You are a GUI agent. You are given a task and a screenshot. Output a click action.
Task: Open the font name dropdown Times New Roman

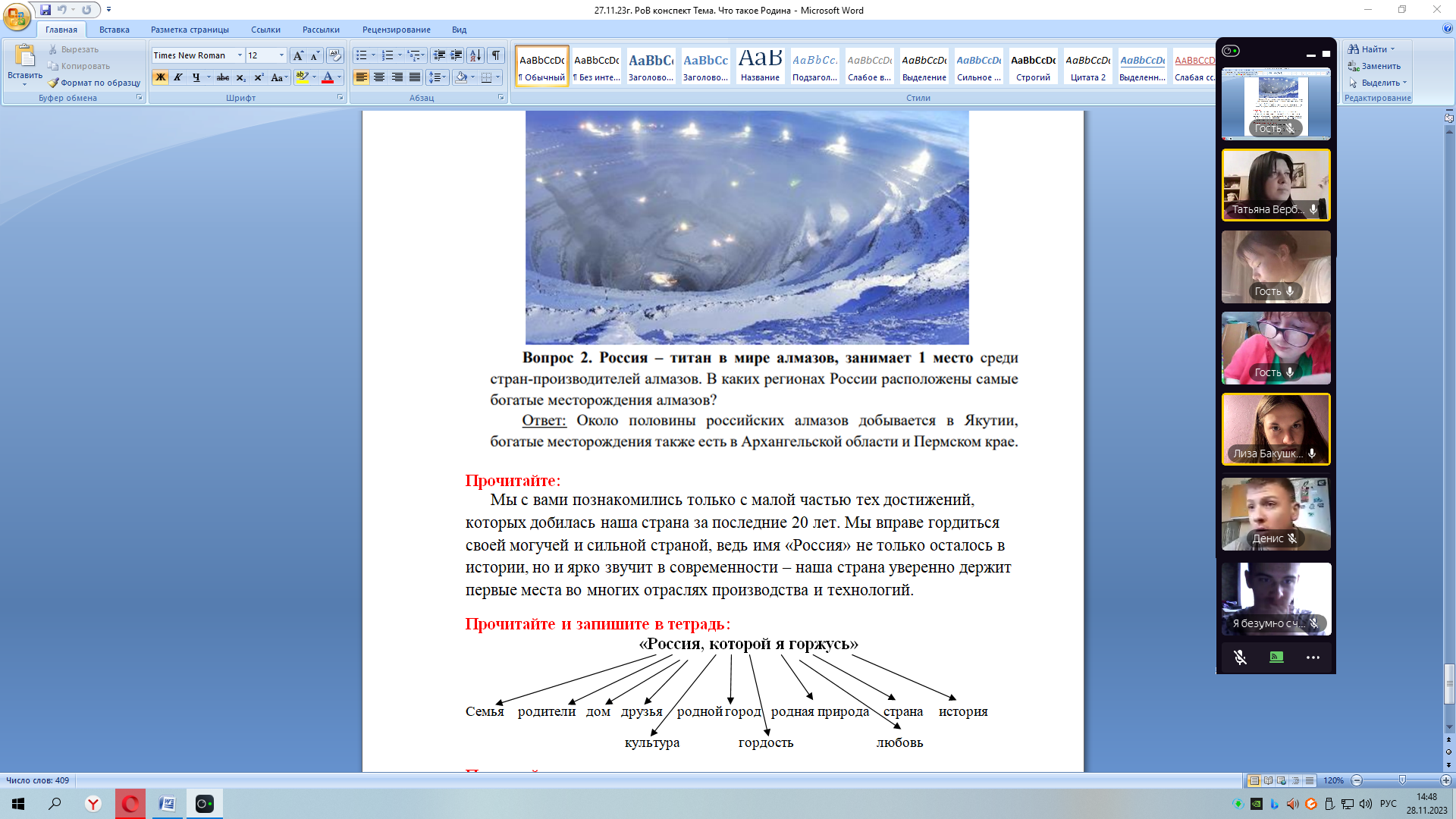(240, 55)
